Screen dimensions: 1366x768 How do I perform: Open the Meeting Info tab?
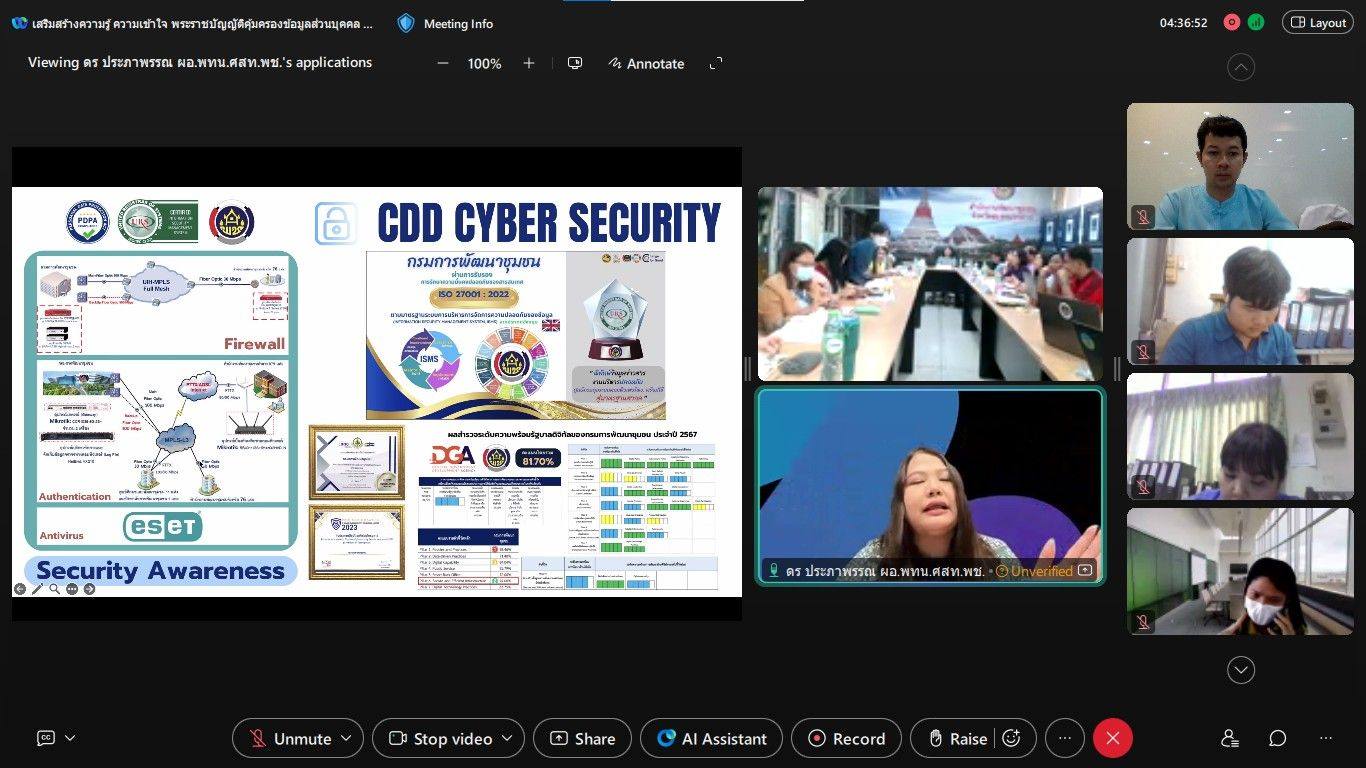click(x=445, y=23)
